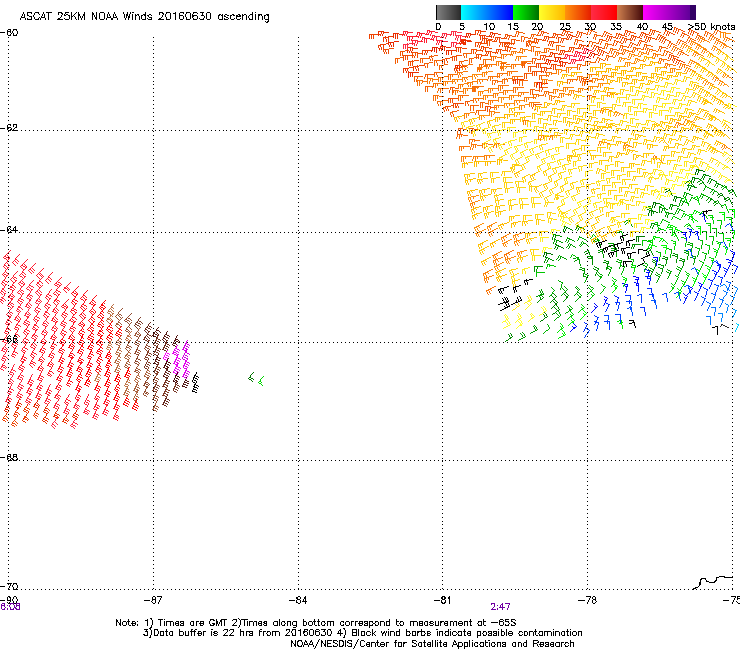This screenshot has width=740, height=650.
Task: Click the isolated pair of green wind barbs
Action: point(256,379)
